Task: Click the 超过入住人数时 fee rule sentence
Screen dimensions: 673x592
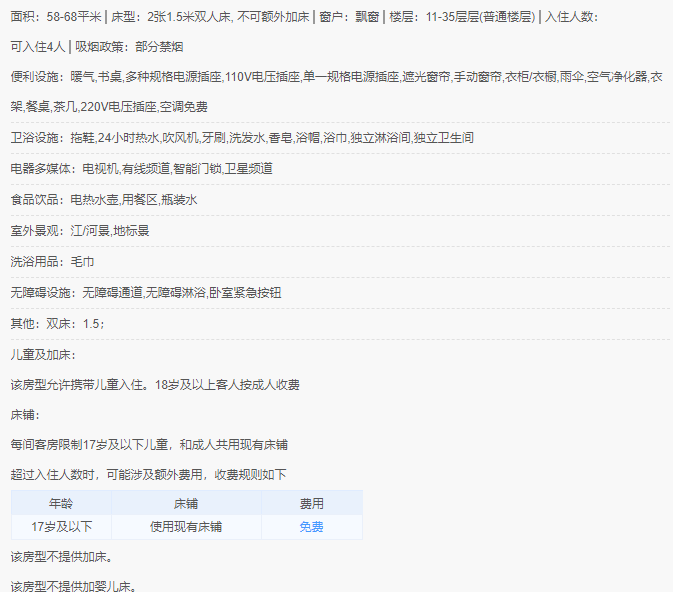Action: click(149, 475)
